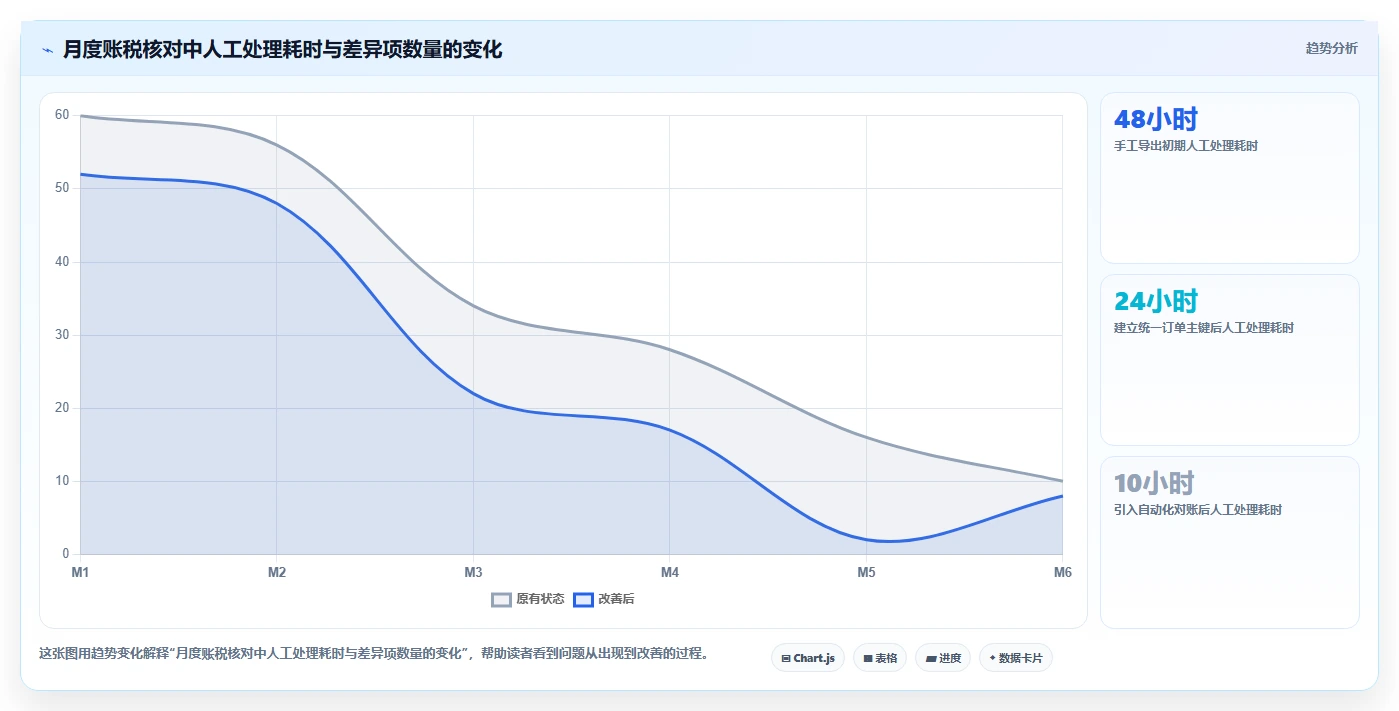Click the 改善后 legend label
Viewport: 1399px width, 711px height.
(616, 599)
